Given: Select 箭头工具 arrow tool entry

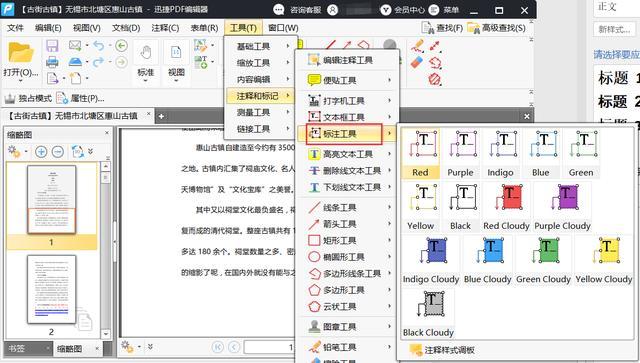Looking at the screenshot, I should click(x=347, y=224).
